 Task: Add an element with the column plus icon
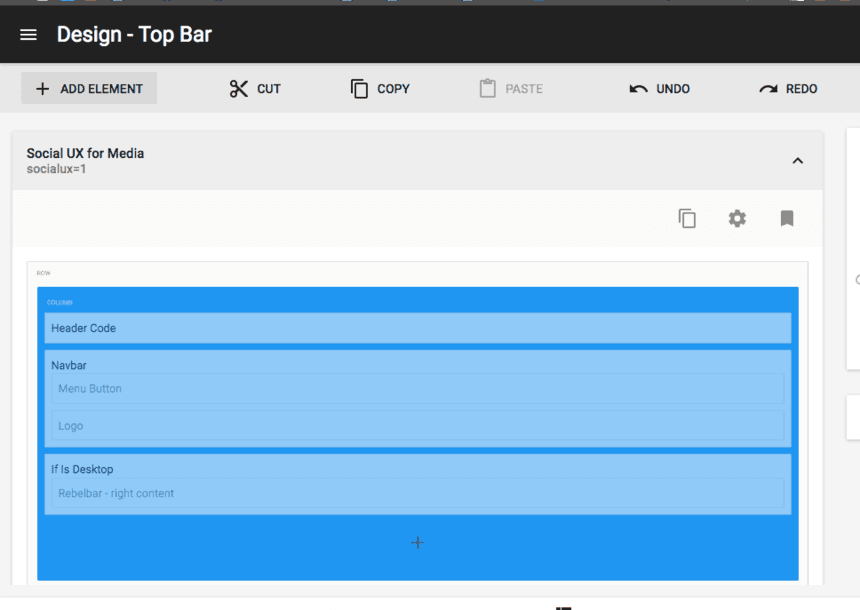[x=417, y=542]
